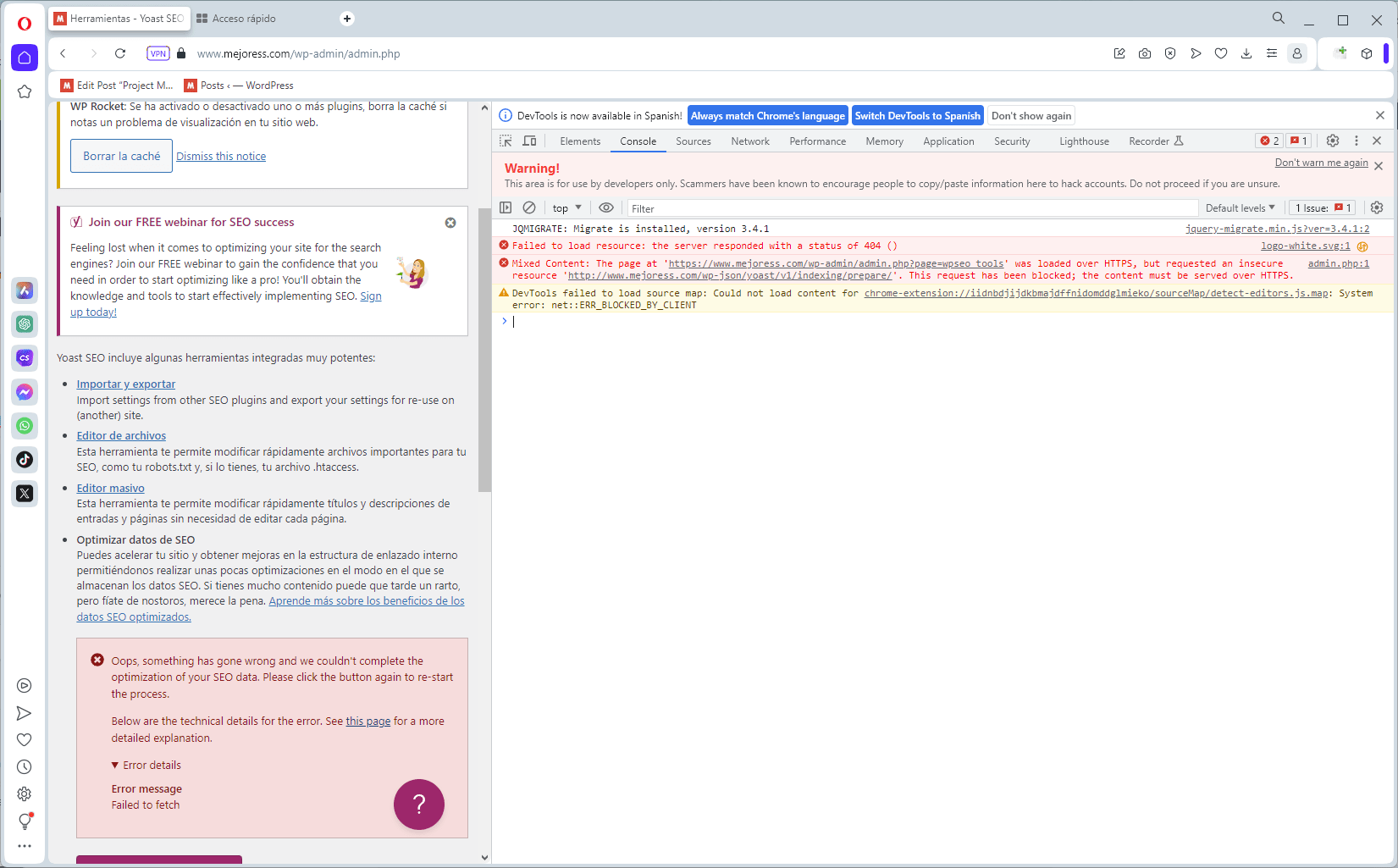
Task: Open Importar y exportar link
Action: point(126,384)
